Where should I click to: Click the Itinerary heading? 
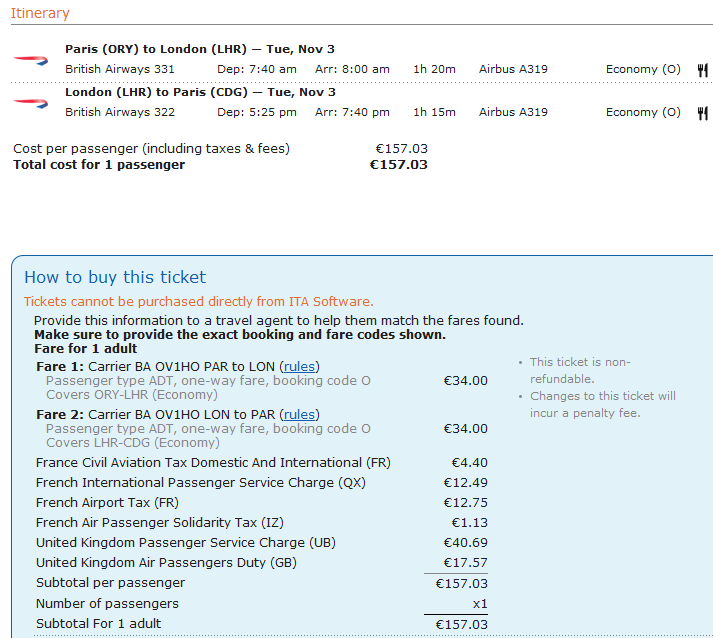(40, 13)
